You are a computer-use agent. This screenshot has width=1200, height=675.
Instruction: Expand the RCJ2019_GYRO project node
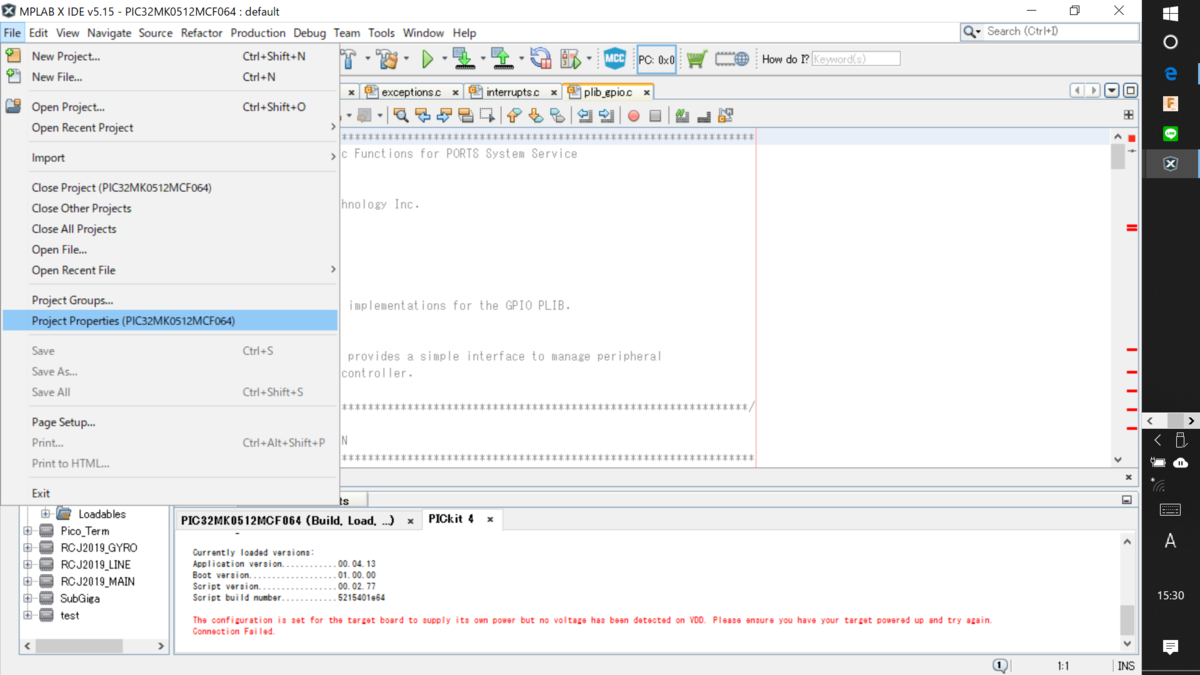pyautogui.click(x=28, y=548)
